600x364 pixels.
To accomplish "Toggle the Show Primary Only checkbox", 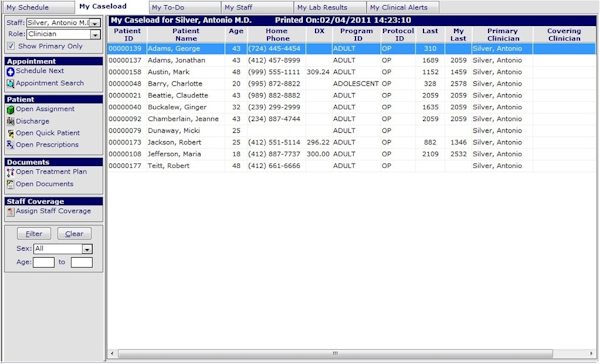I will pos(11,46).
